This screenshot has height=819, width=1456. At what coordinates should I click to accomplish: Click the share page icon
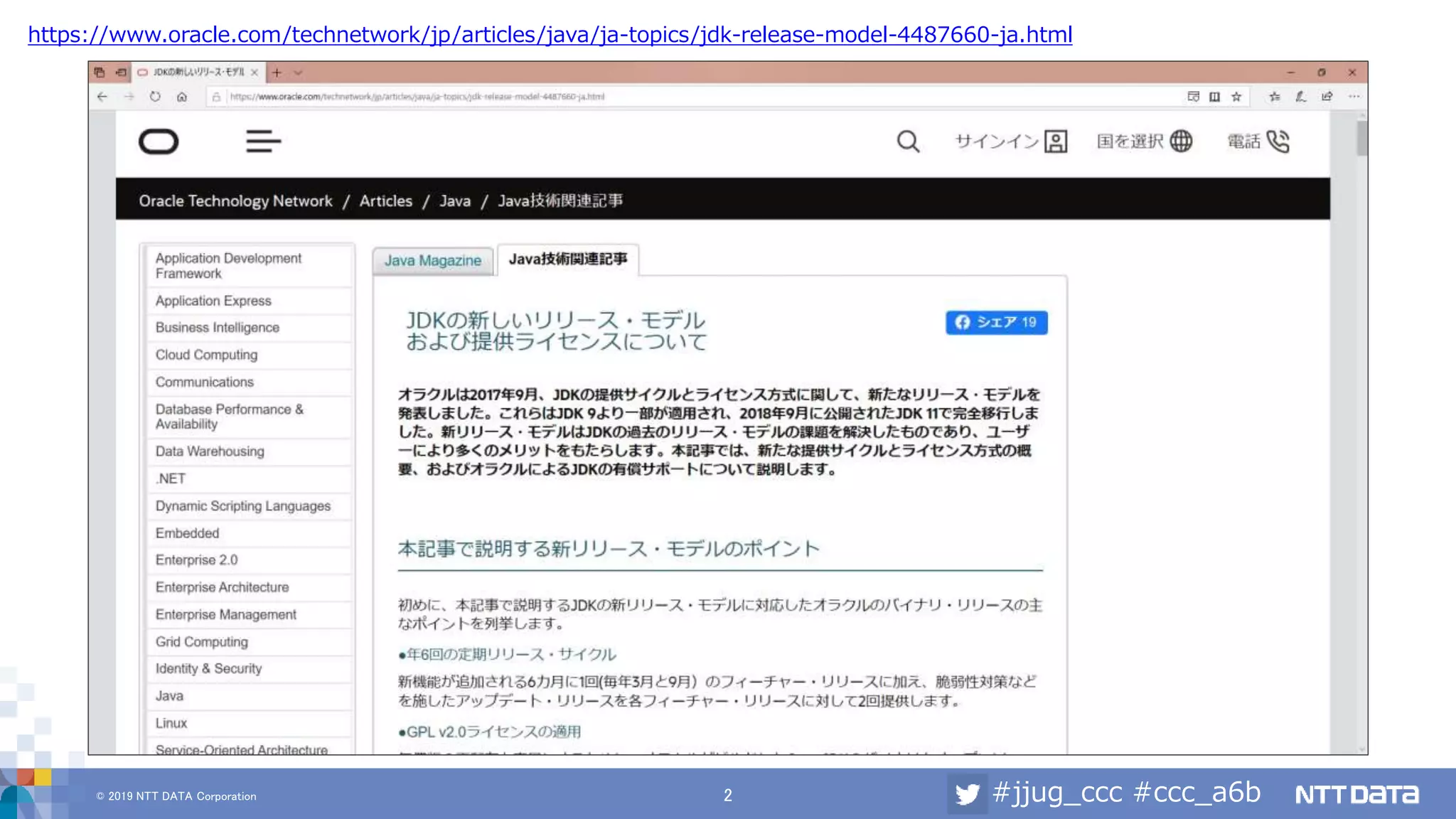tap(1327, 97)
